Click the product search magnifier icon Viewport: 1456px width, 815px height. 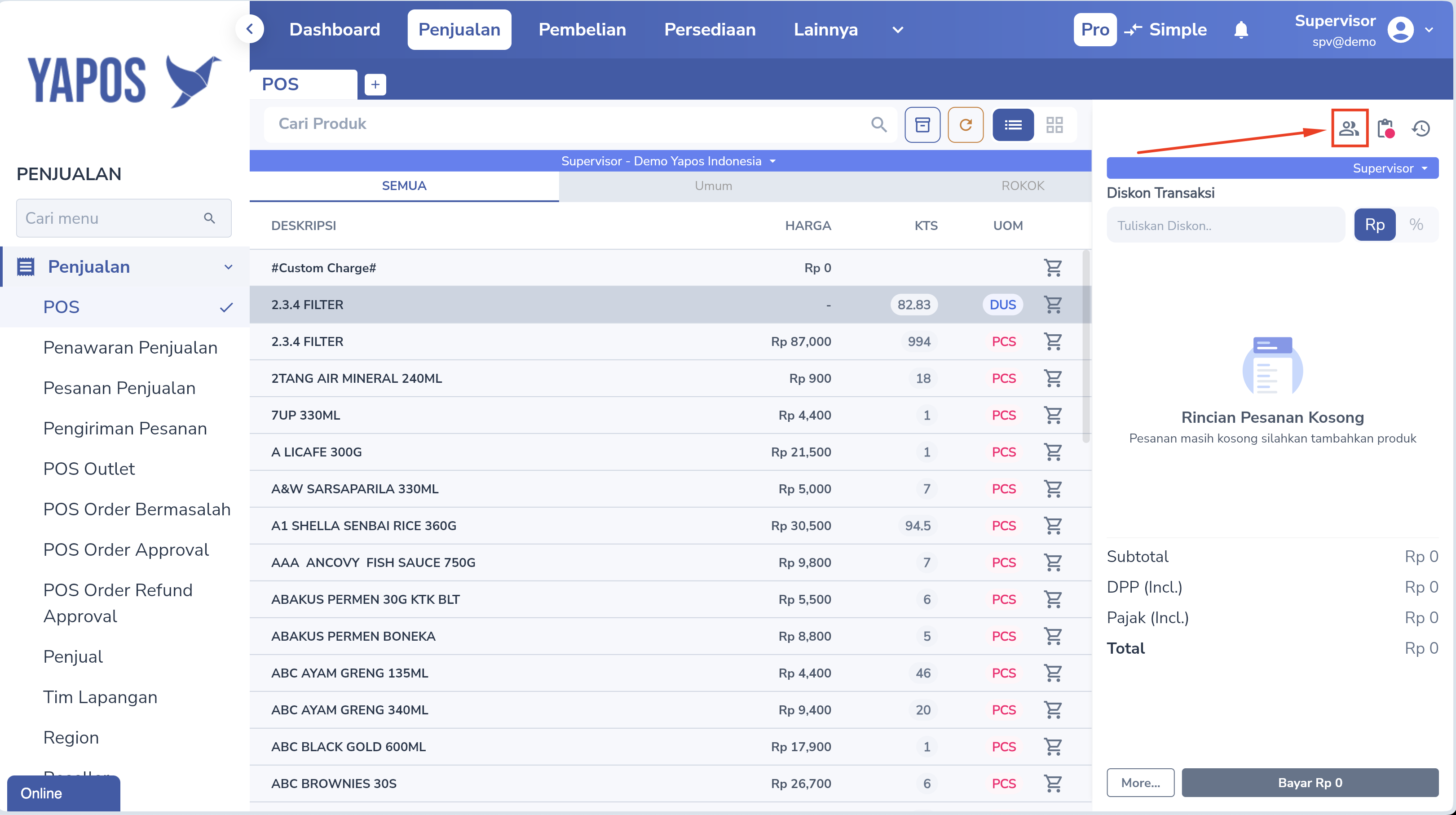click(x=879, y=124)
